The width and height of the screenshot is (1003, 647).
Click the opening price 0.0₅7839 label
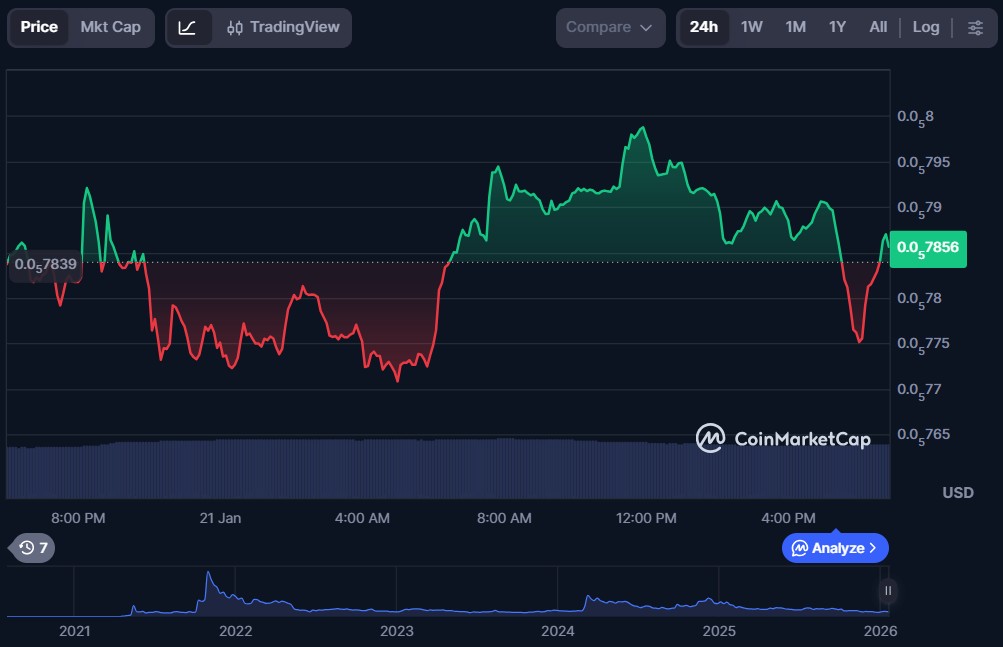point(45,263)
